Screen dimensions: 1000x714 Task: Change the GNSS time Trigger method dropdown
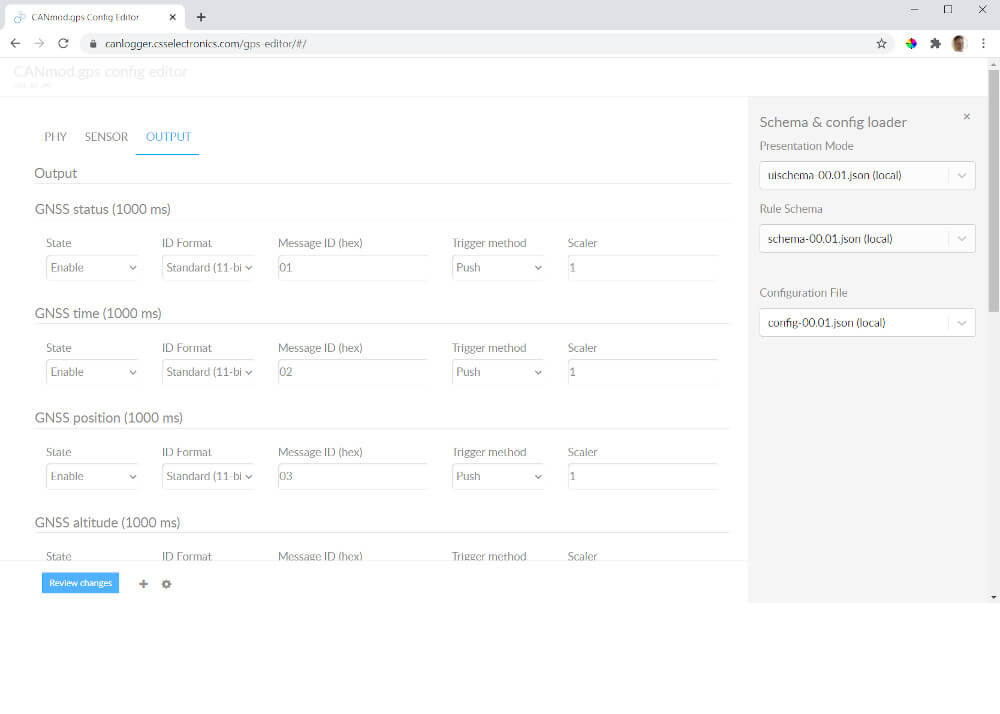pos(498,372)
